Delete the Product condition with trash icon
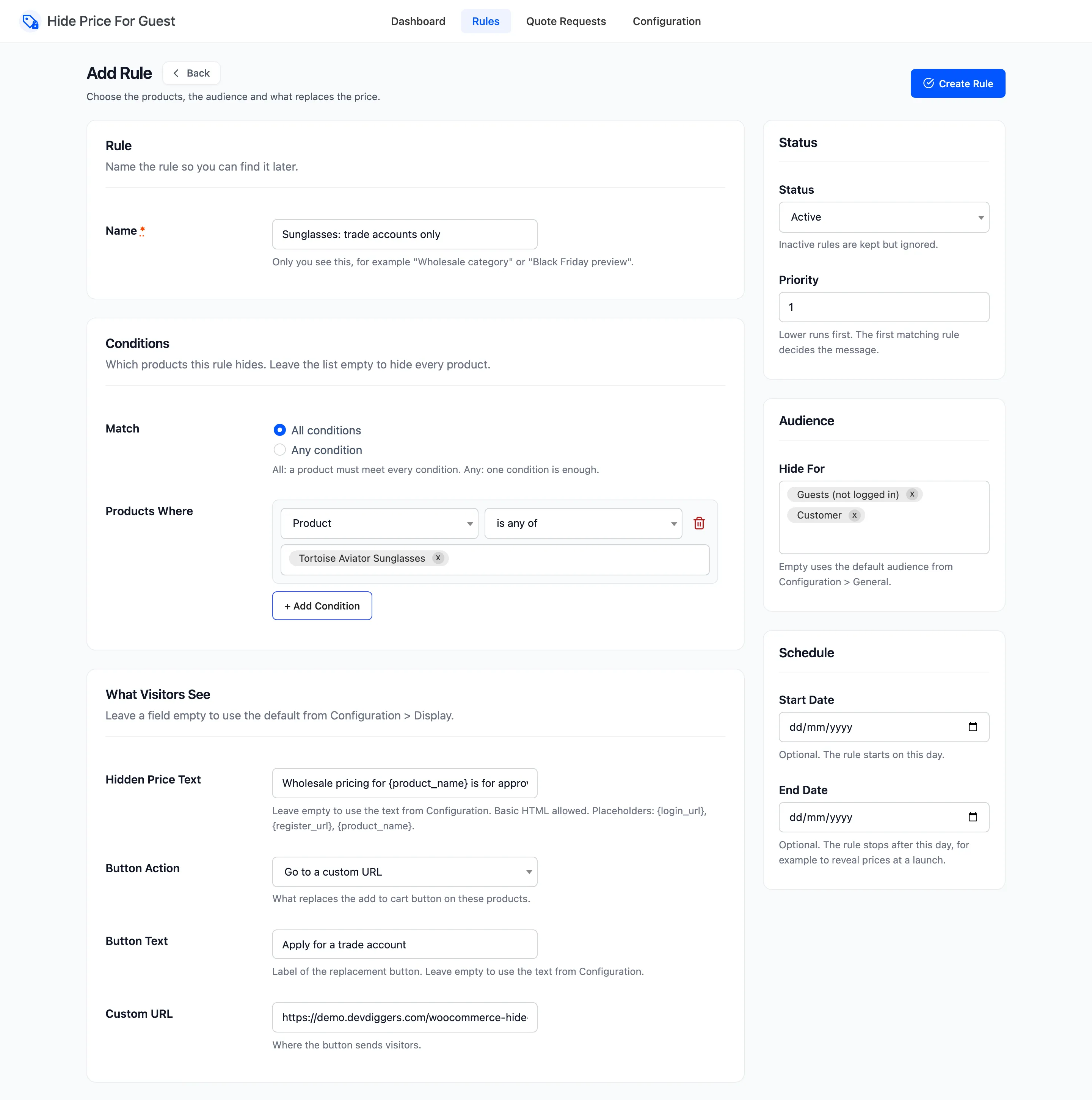Screen dimensions: 1092x1100 [699, 523]
